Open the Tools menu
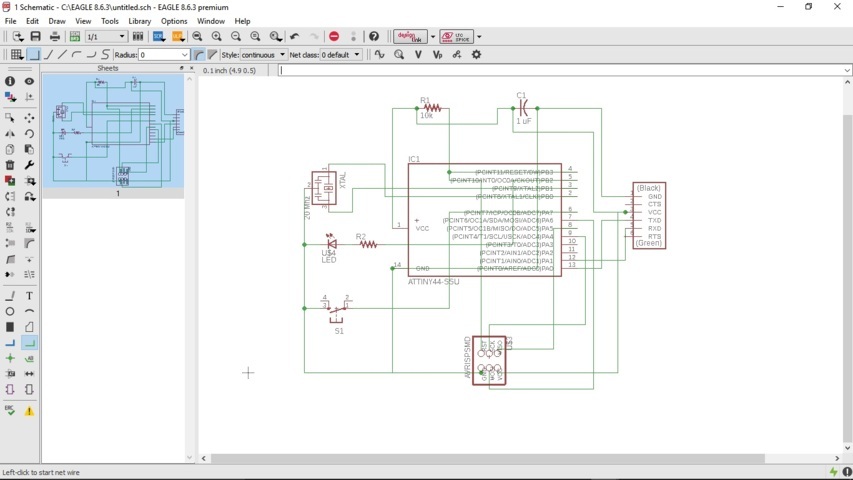Image resolution: width=853 pixels, height=480 pixels. pos(109,21)
